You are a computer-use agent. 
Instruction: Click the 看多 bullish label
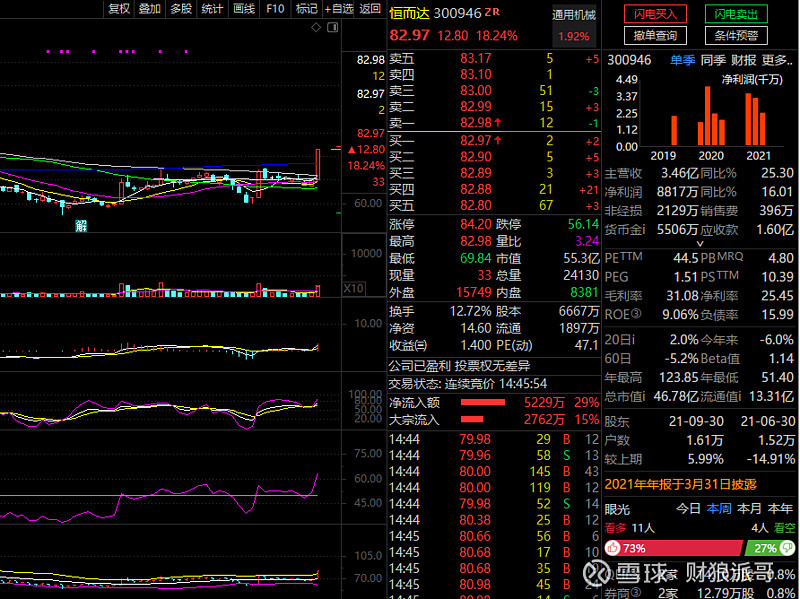615,528
